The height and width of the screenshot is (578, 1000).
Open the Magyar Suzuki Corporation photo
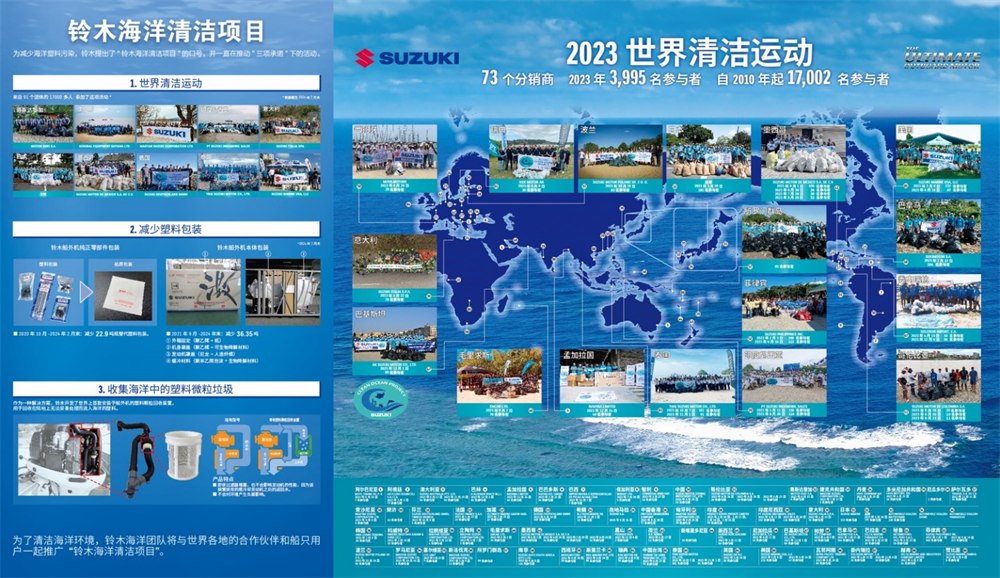pyautogui.click(x=166, y=124)
